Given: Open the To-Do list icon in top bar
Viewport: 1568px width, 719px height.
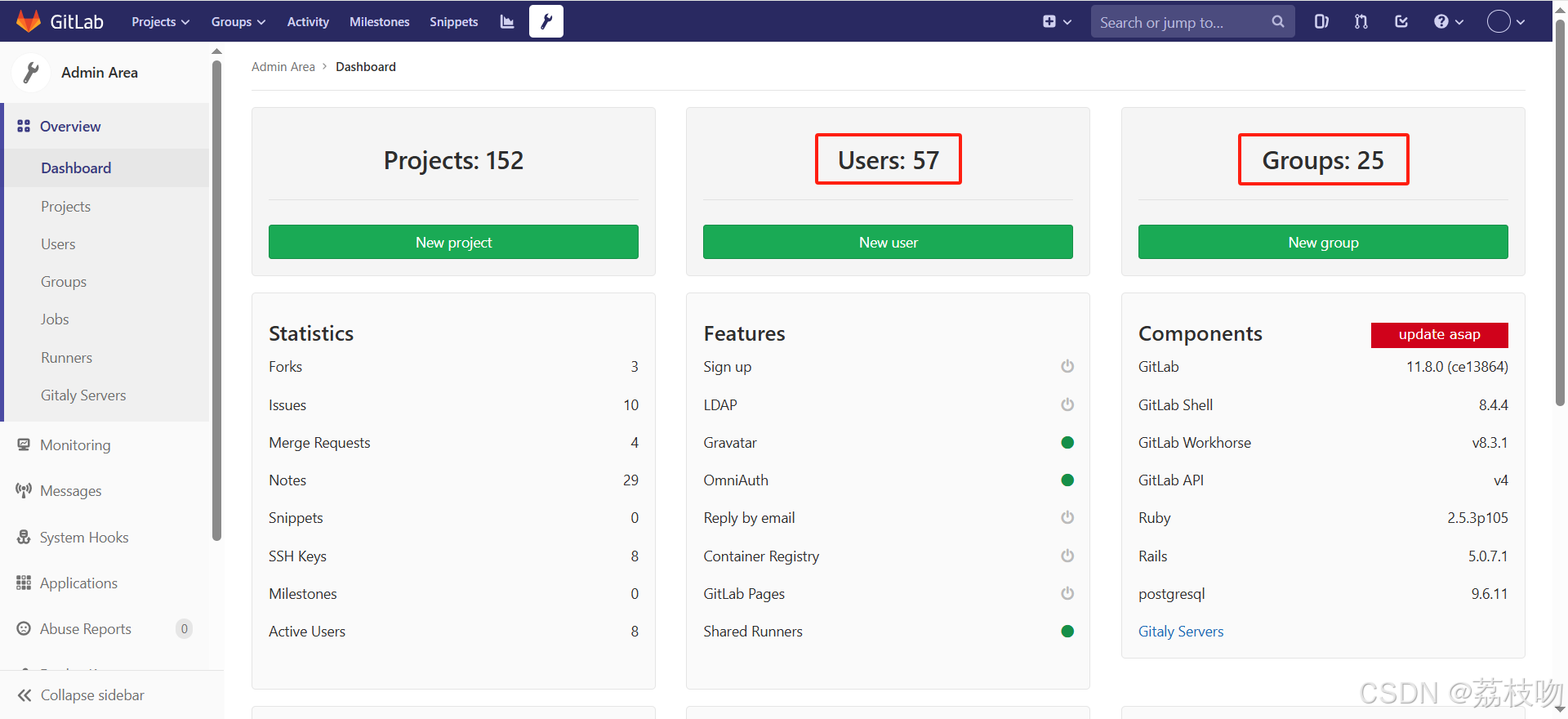Looking at the screenshot, I should (x=1401, y=22).
